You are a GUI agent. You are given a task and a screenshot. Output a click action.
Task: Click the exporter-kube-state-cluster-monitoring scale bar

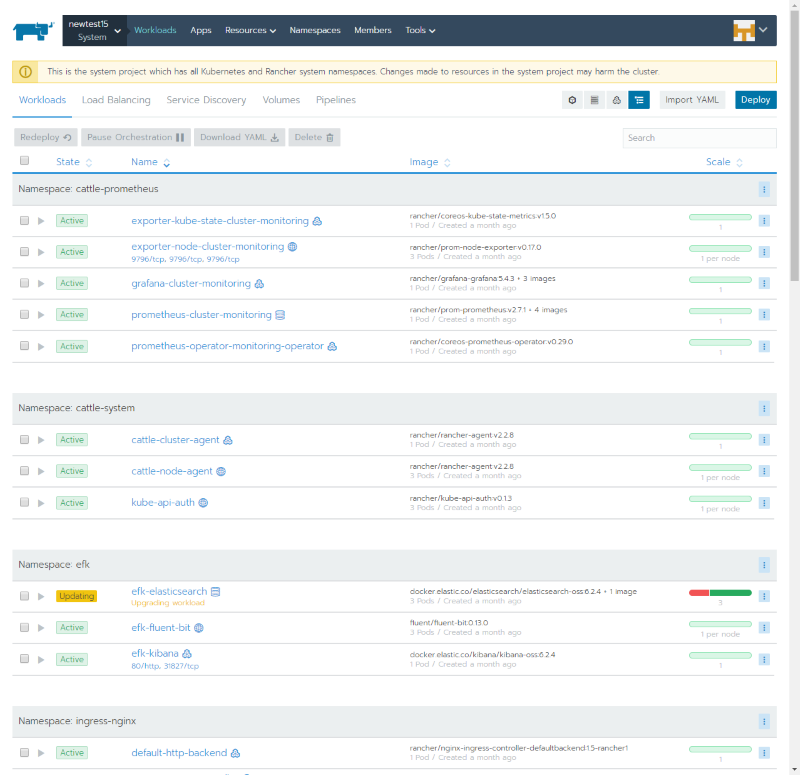click(720, 217)
